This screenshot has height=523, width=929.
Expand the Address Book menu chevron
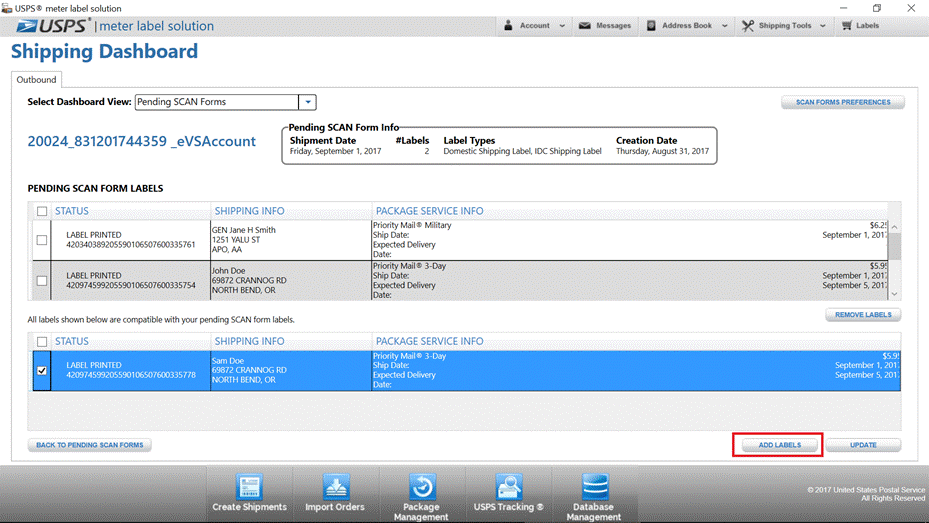[725, 26]
